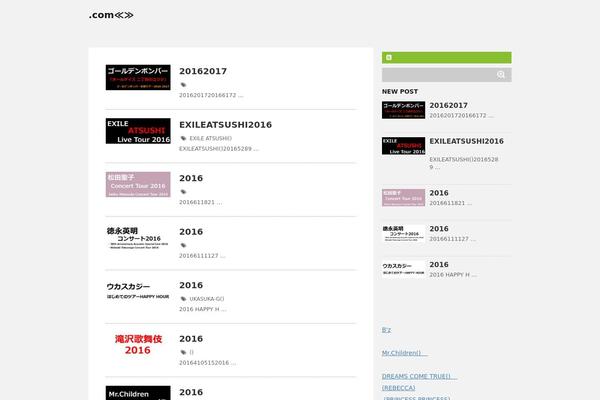600x400 pixels.
Task: Click the RSS feed icon in green bar
Action: point(389,57)
